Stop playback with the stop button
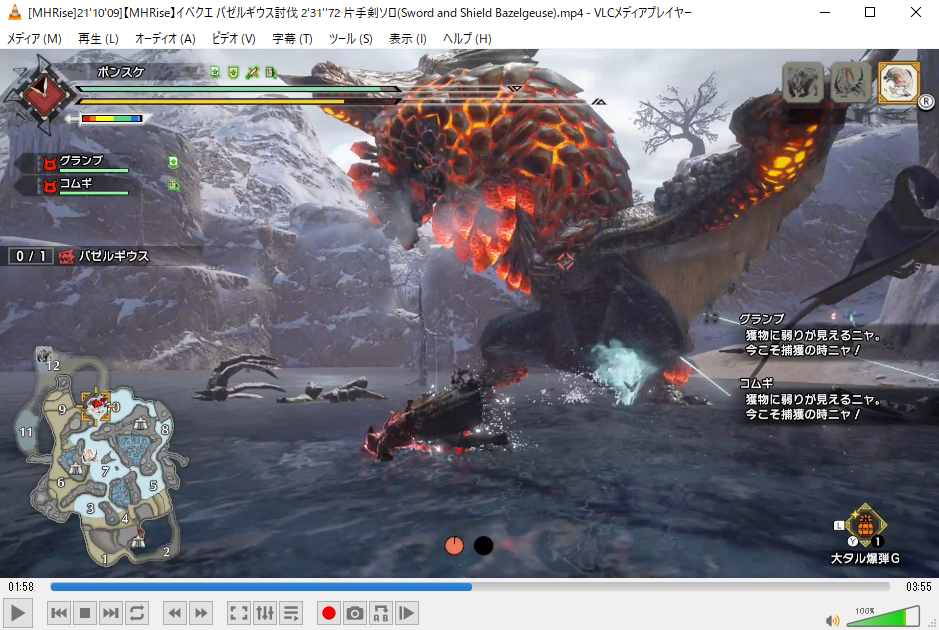The height and width of the screenshot is (630, 939). coord(85,613)
